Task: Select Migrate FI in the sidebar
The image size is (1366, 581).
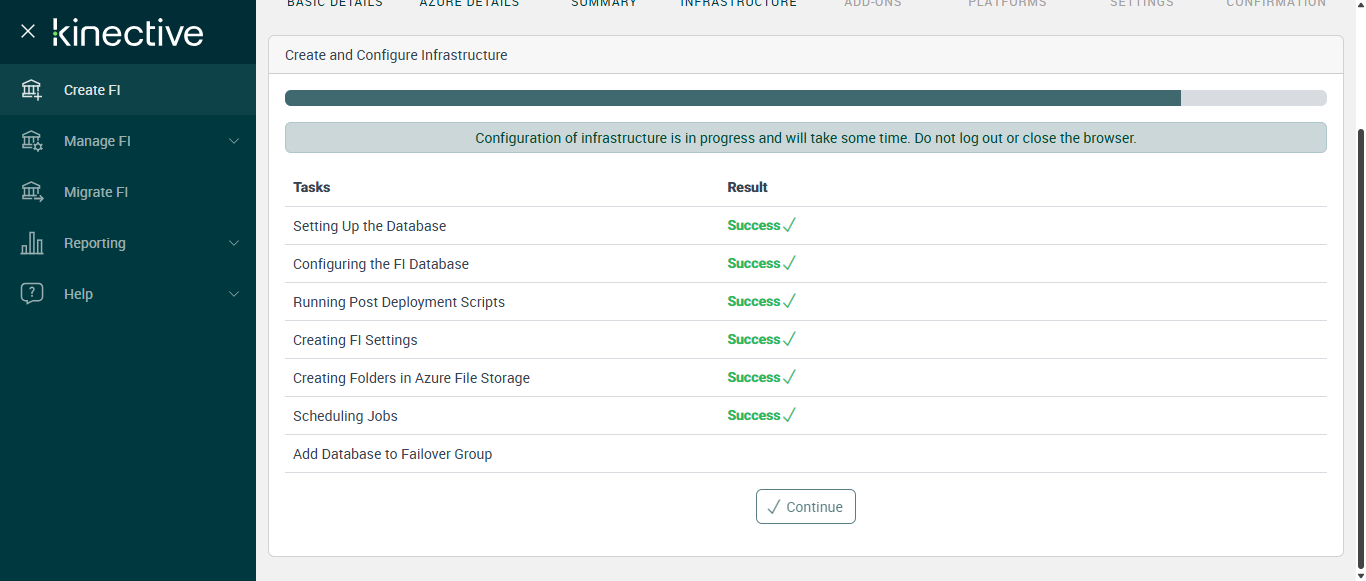Action: point(96,192)
